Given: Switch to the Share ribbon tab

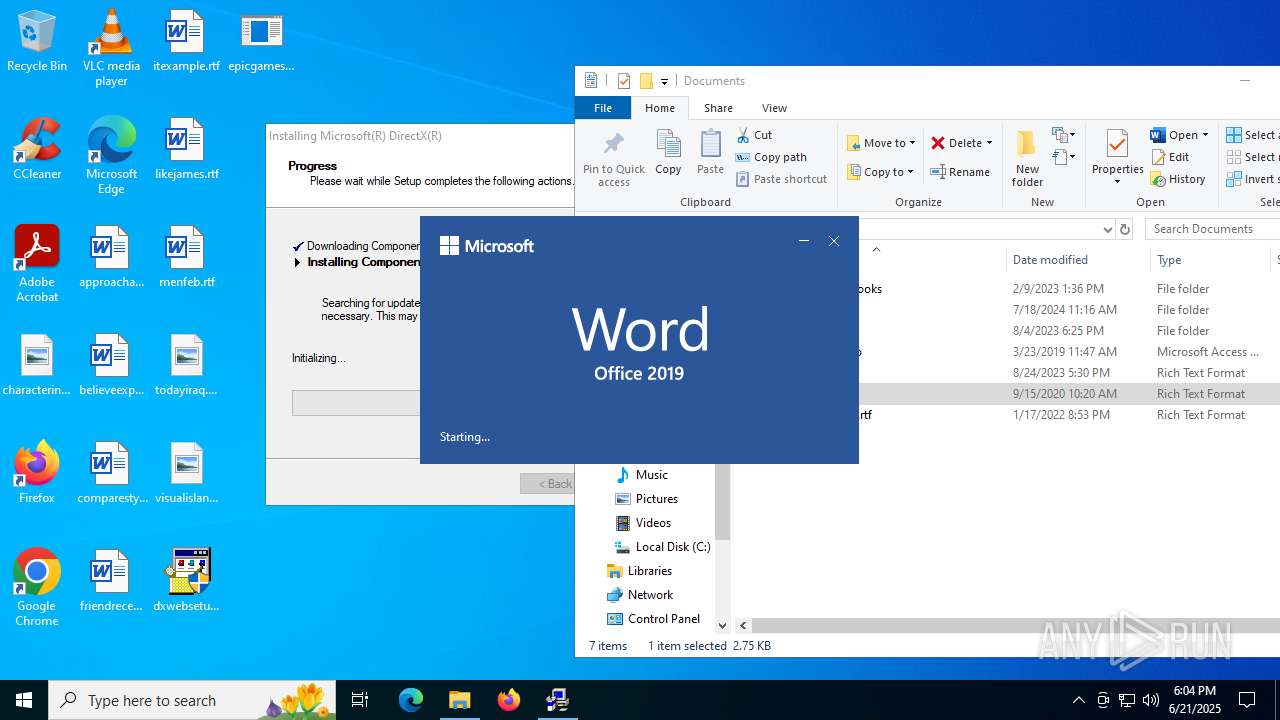Looking at the screenshot, I should point(718,108).
